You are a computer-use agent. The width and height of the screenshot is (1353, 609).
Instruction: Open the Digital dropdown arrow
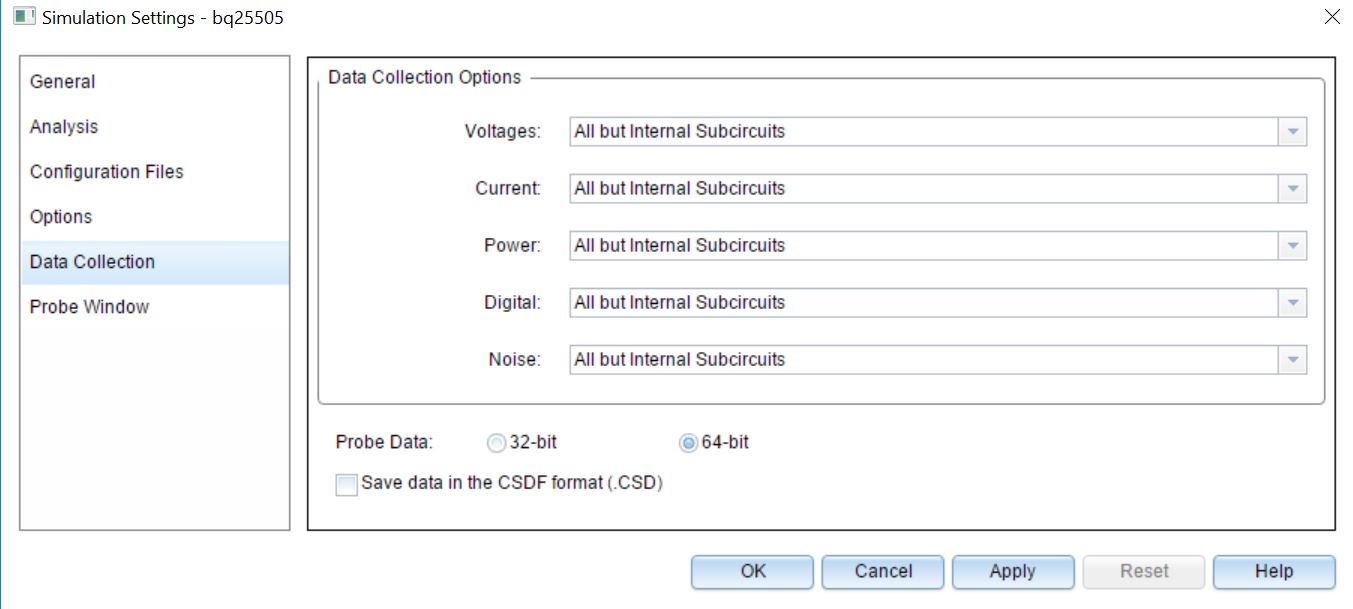click(x=1292, y=303)
